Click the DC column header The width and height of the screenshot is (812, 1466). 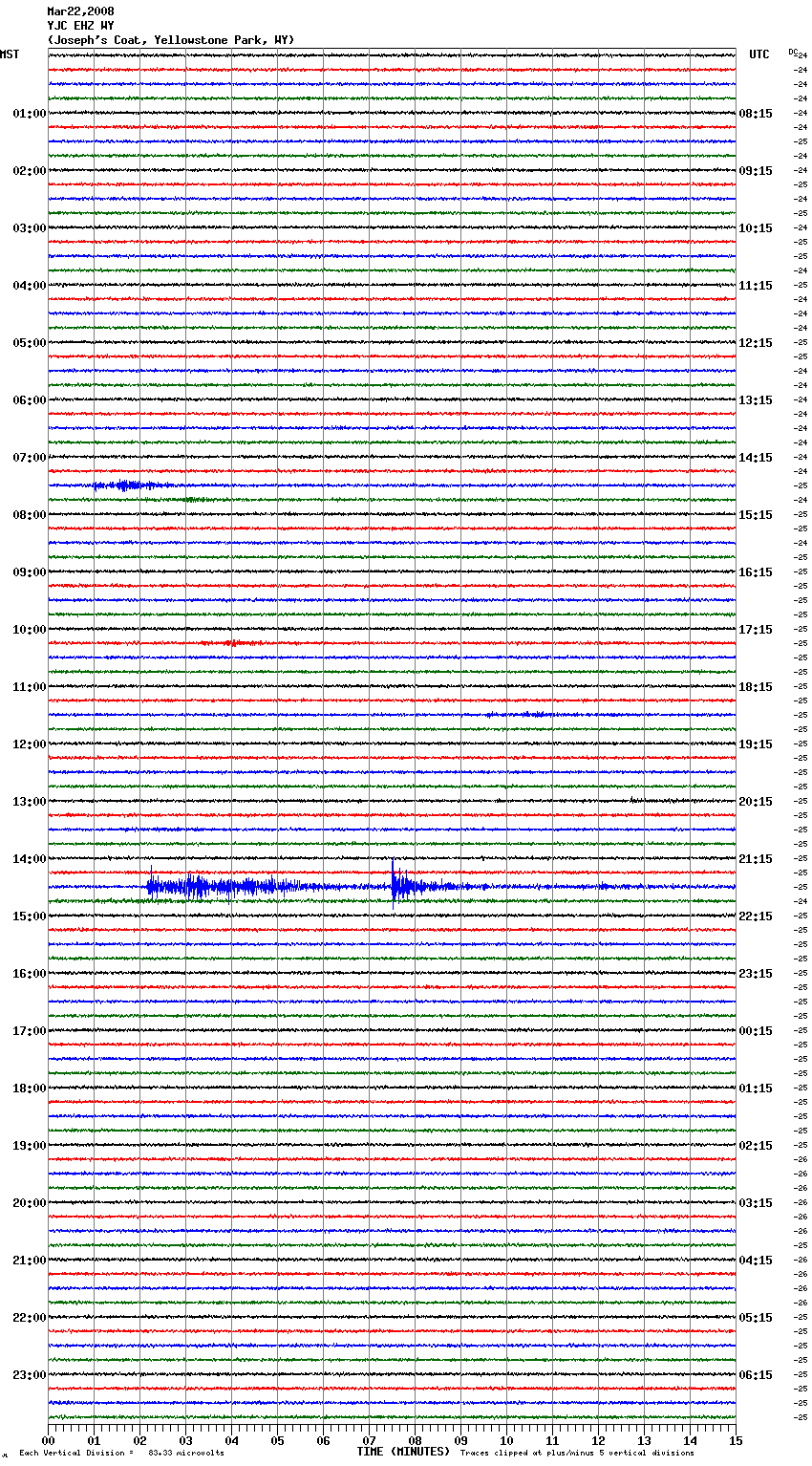(792, 52)
